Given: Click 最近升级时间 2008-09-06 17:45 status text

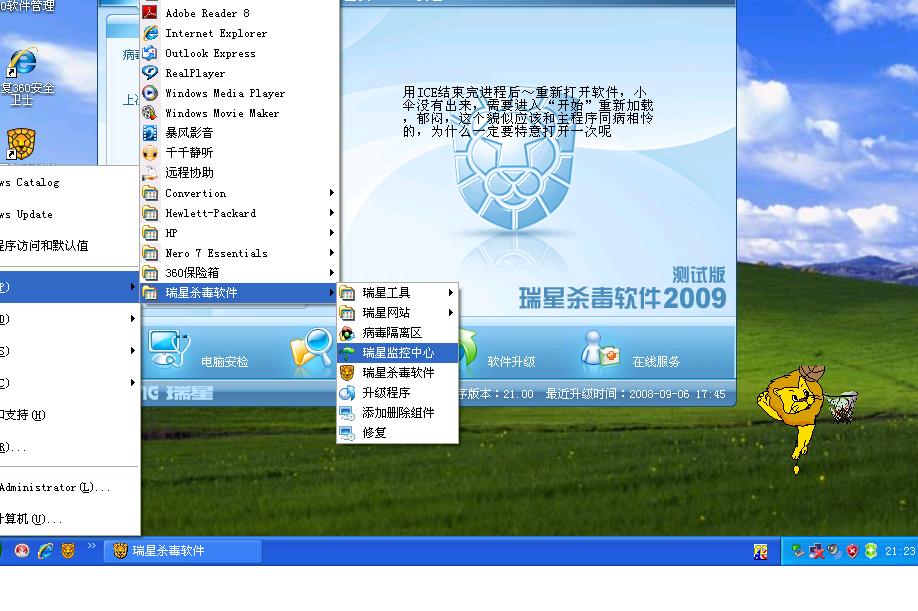Looking at the screenshot, I should [x=635, y=394].
